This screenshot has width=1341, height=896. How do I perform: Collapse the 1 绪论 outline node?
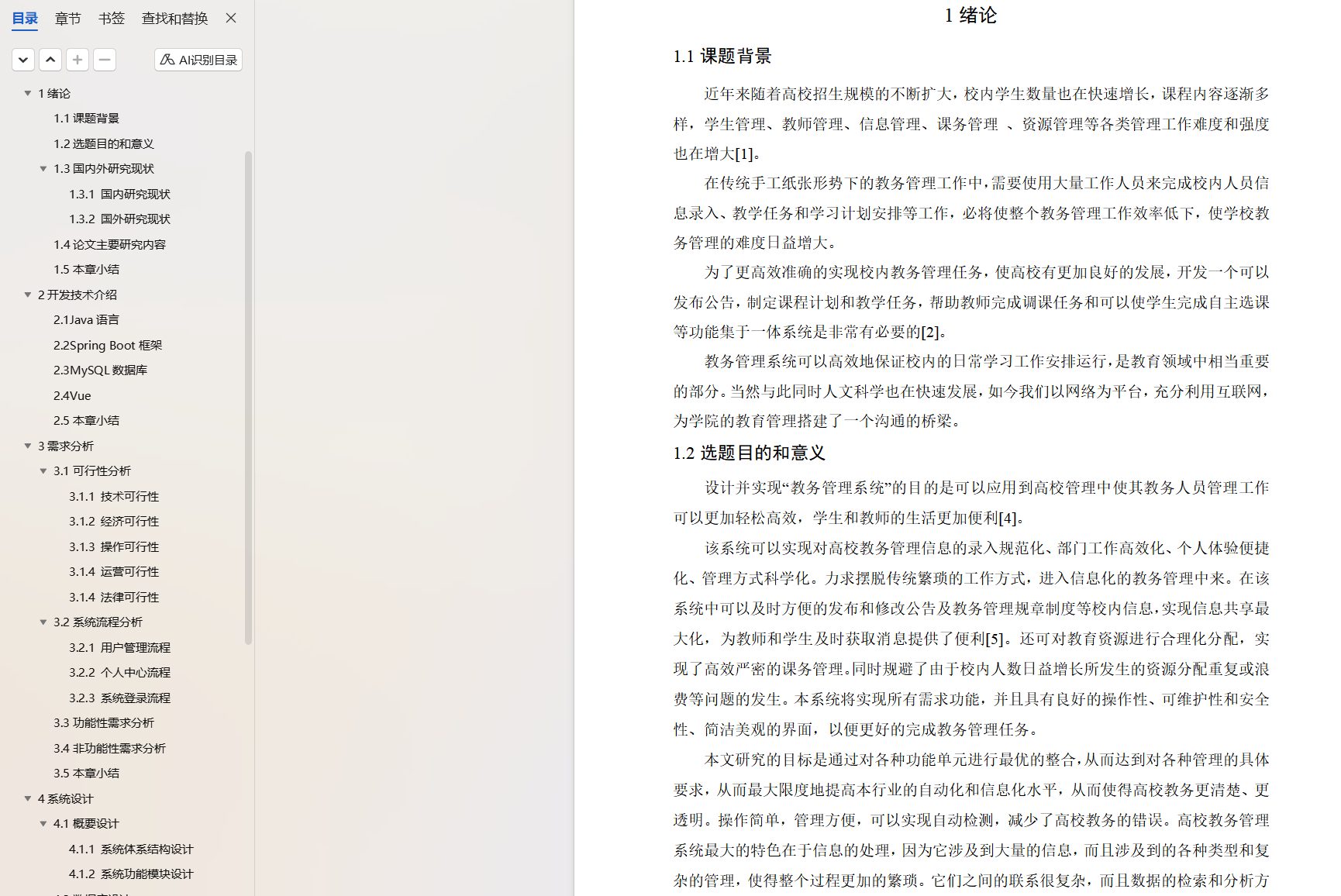pyautogui.click(x=28, y=93)
